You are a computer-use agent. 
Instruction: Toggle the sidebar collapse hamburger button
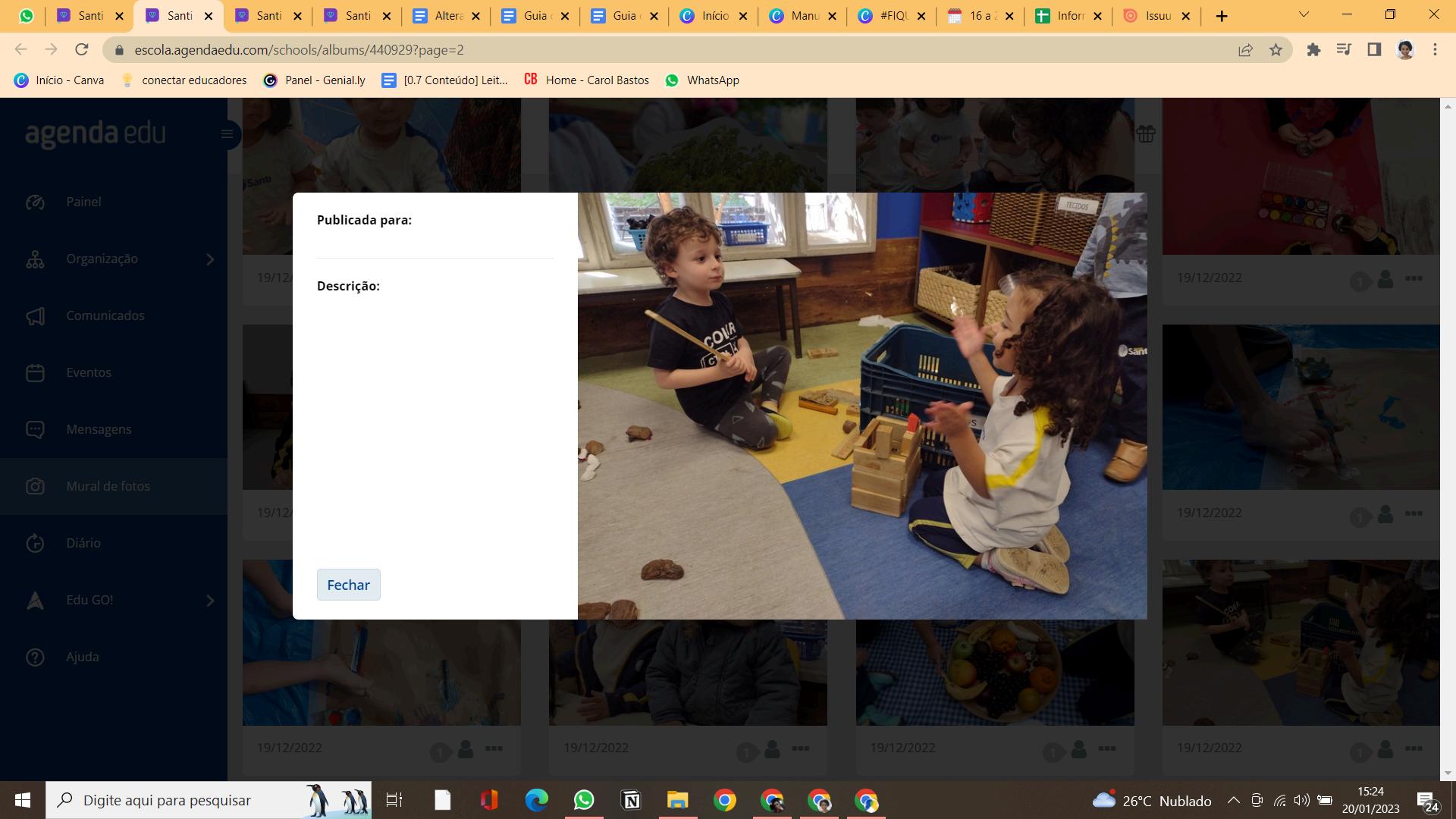click(x=227, y=134)
